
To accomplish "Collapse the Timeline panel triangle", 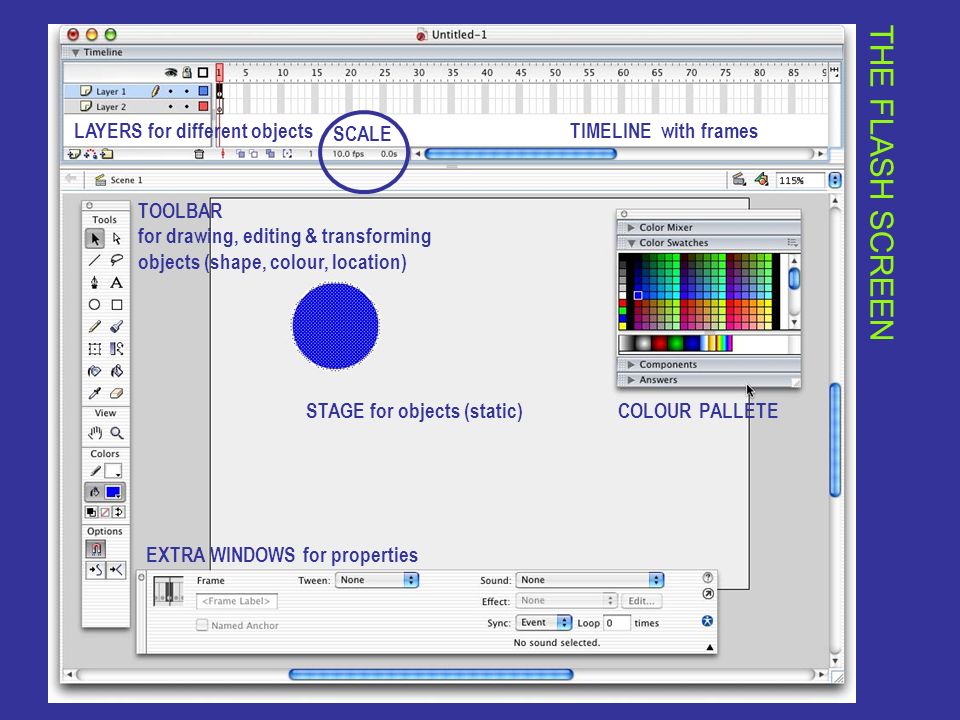I will point(75,53).
